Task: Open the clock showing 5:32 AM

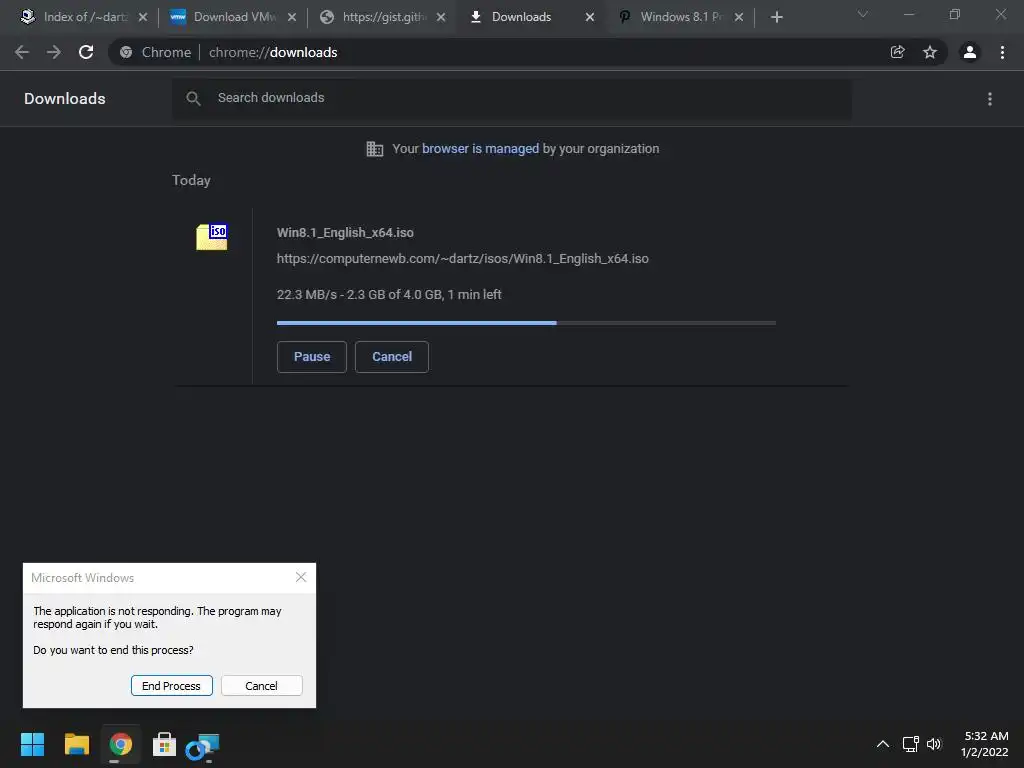Action: click(x=985, y=744)
